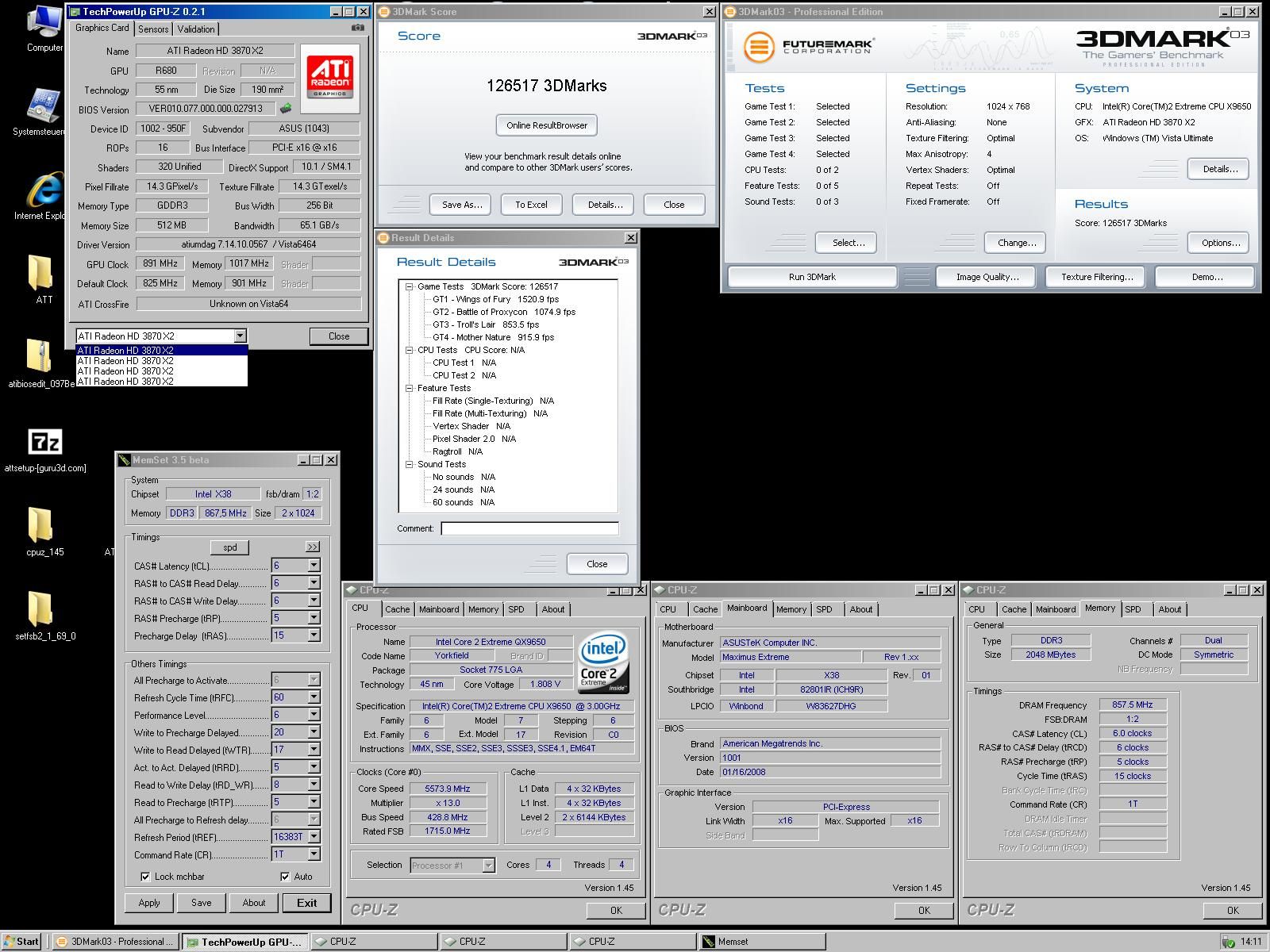The height and width of the screenshot is (952, 1270).
Task: Click the Futuremark logo in 3DMark03
Action: coord(810,47)
